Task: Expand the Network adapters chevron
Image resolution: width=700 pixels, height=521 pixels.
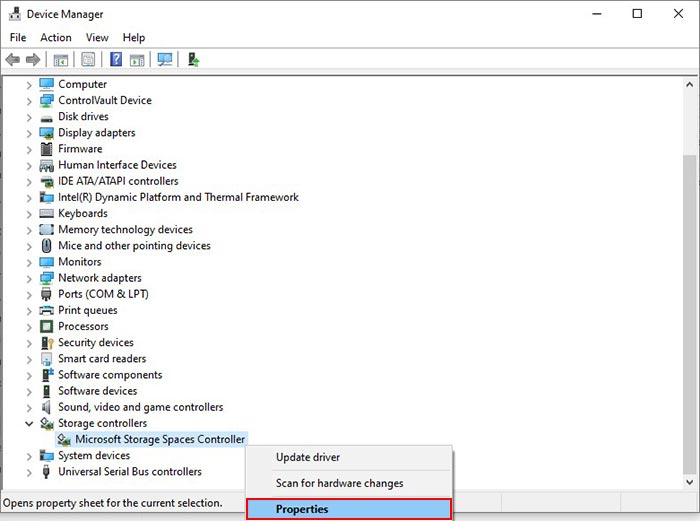Action: (29, 278)
